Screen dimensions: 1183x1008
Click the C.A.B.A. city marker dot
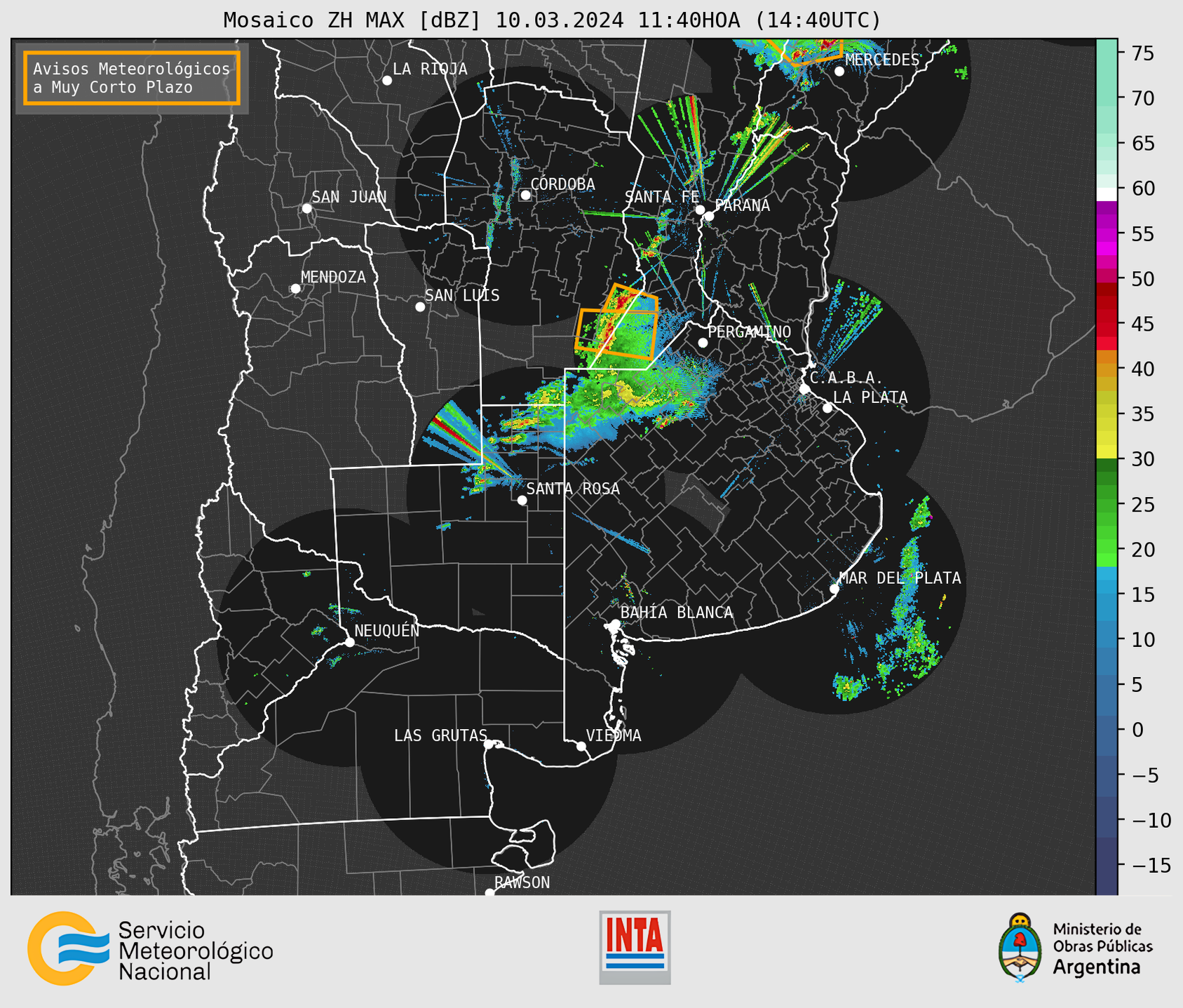(804, 389)
